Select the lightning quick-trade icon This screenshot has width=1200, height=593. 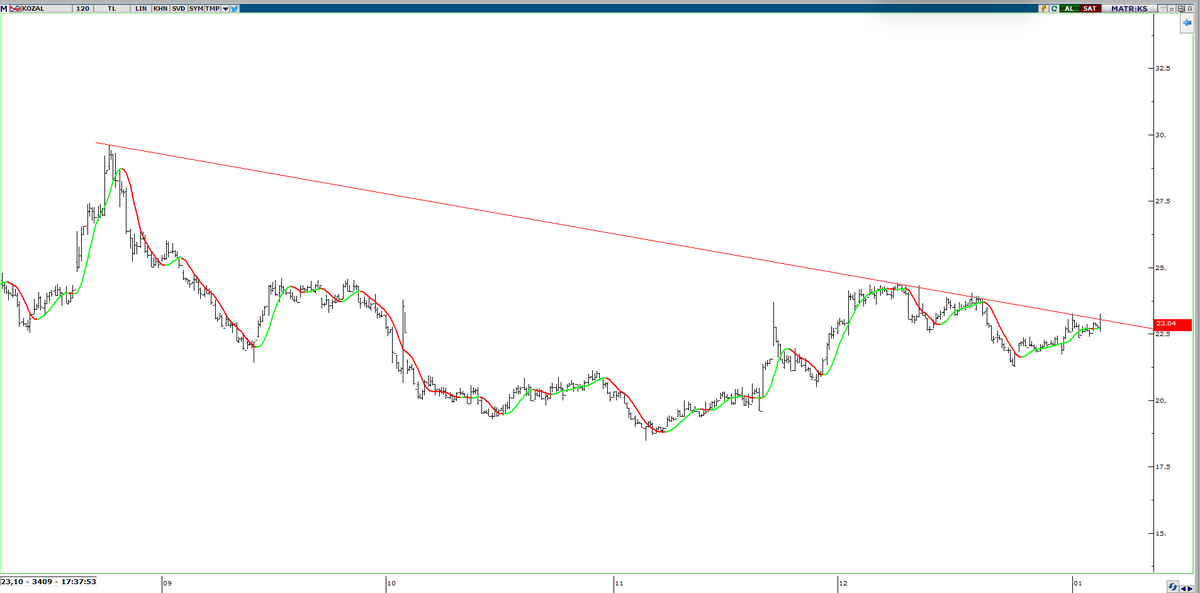click(x=1043, y=7)
